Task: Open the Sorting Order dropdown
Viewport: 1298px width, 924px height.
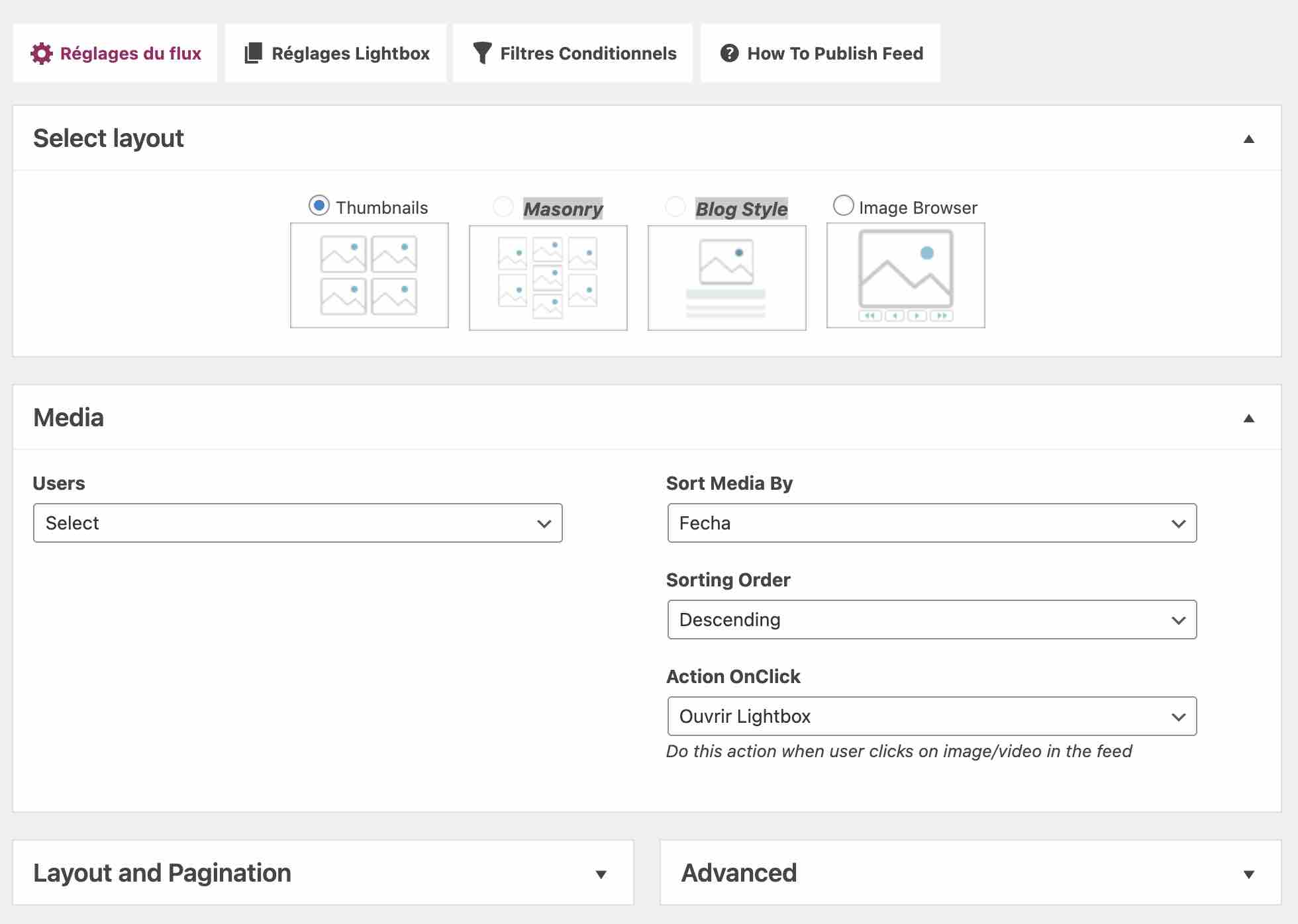Action: (931, 620)
